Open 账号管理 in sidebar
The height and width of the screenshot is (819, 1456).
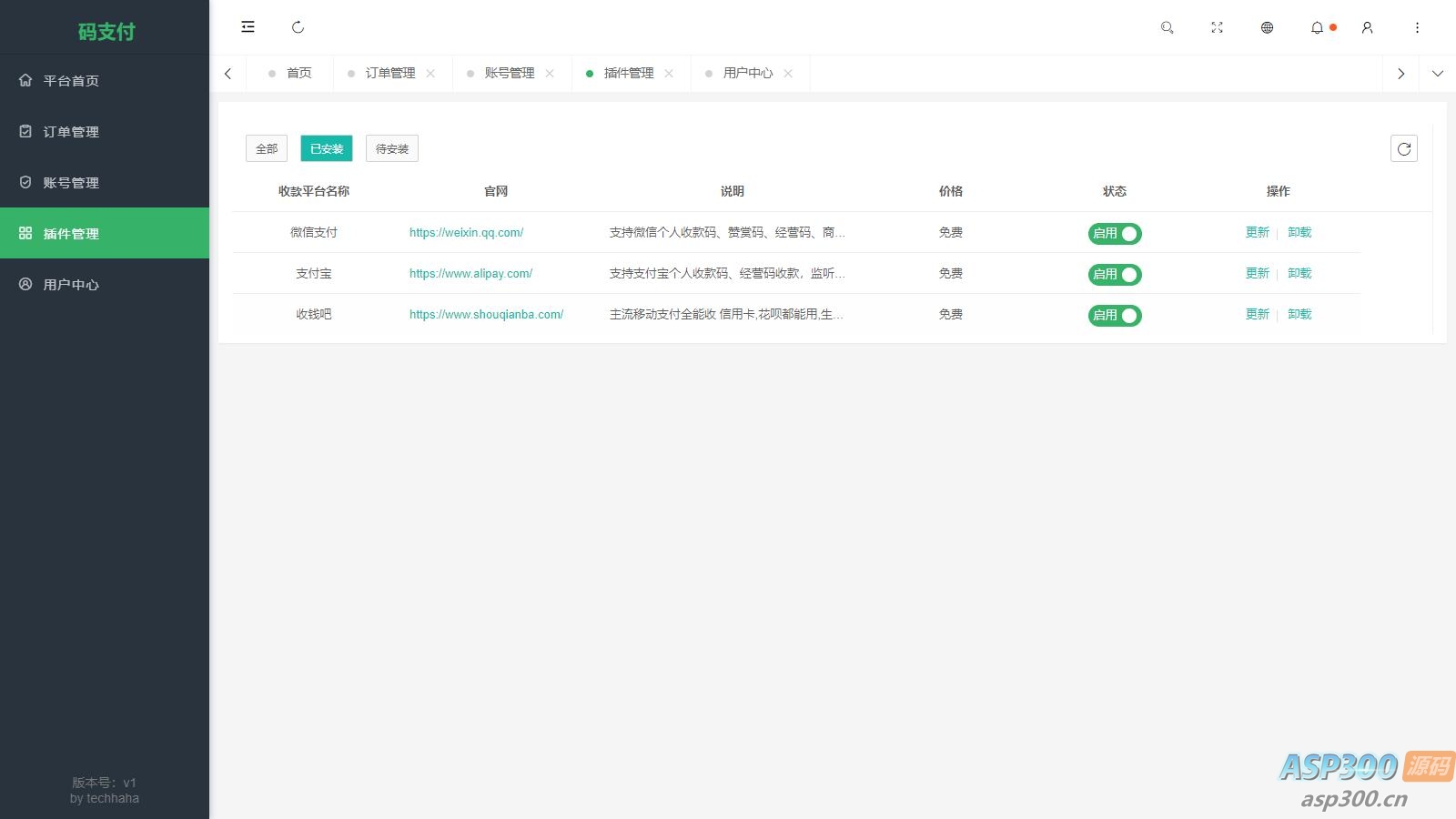[105, 182]
